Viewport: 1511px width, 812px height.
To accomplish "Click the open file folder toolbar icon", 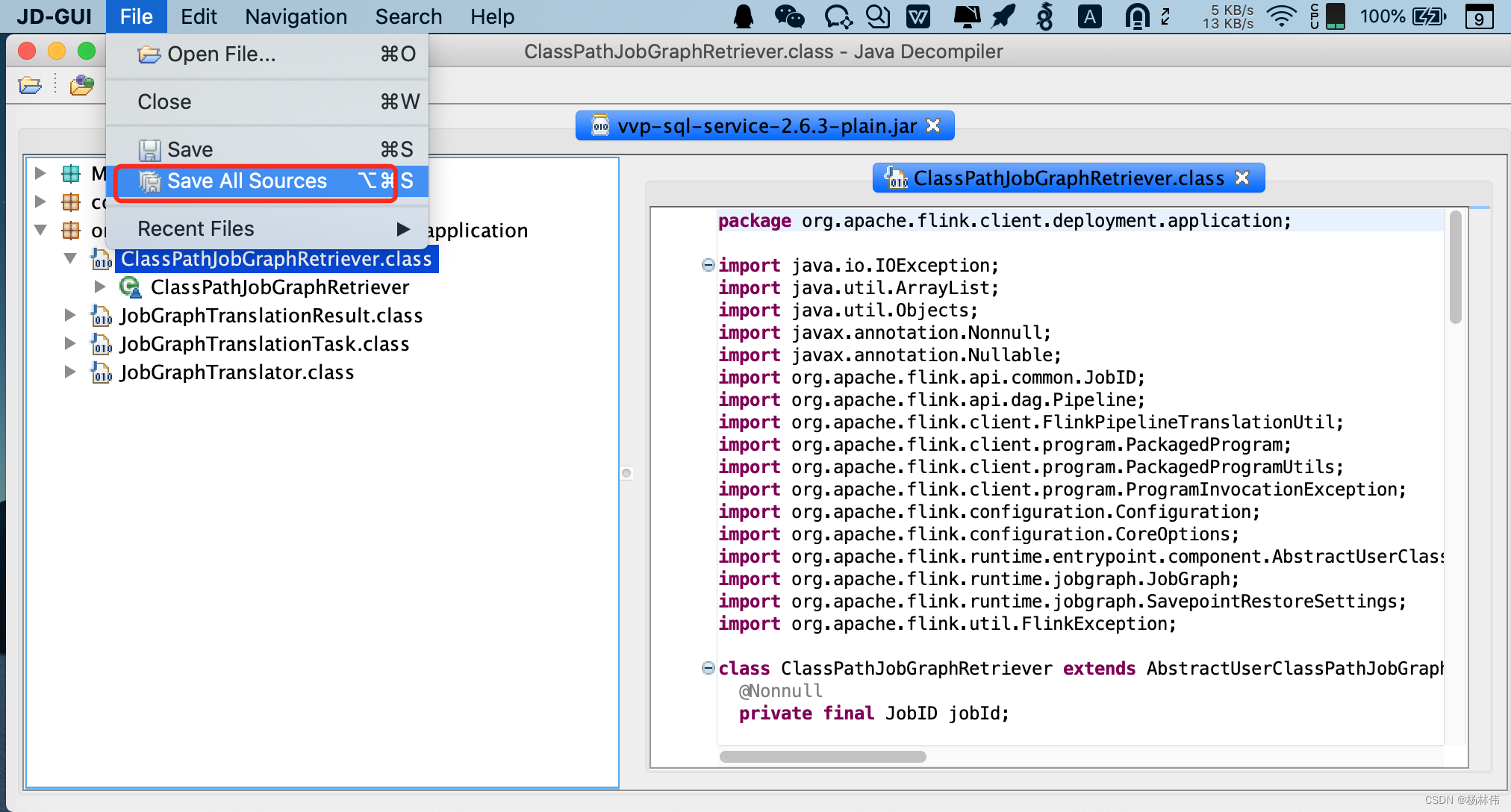I will (30, 85).
